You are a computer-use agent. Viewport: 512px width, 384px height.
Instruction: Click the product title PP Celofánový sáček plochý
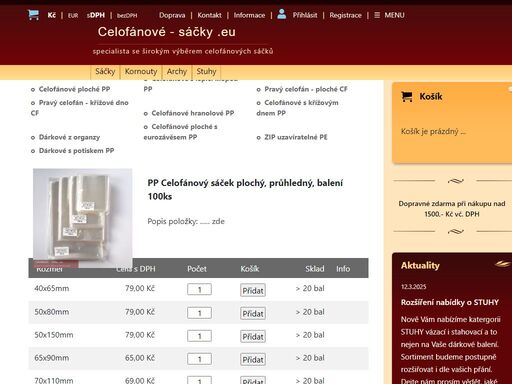(x=245, y=189)
